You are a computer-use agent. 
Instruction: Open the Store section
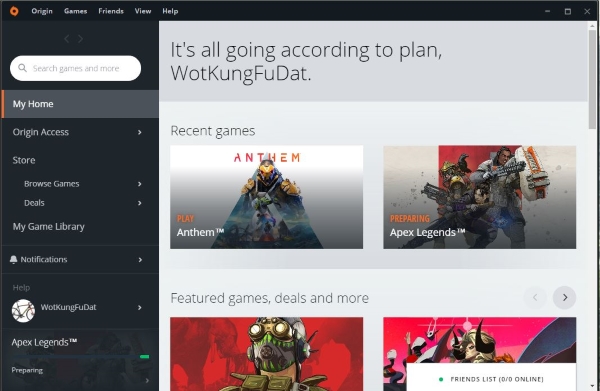(x=24, y=160)
